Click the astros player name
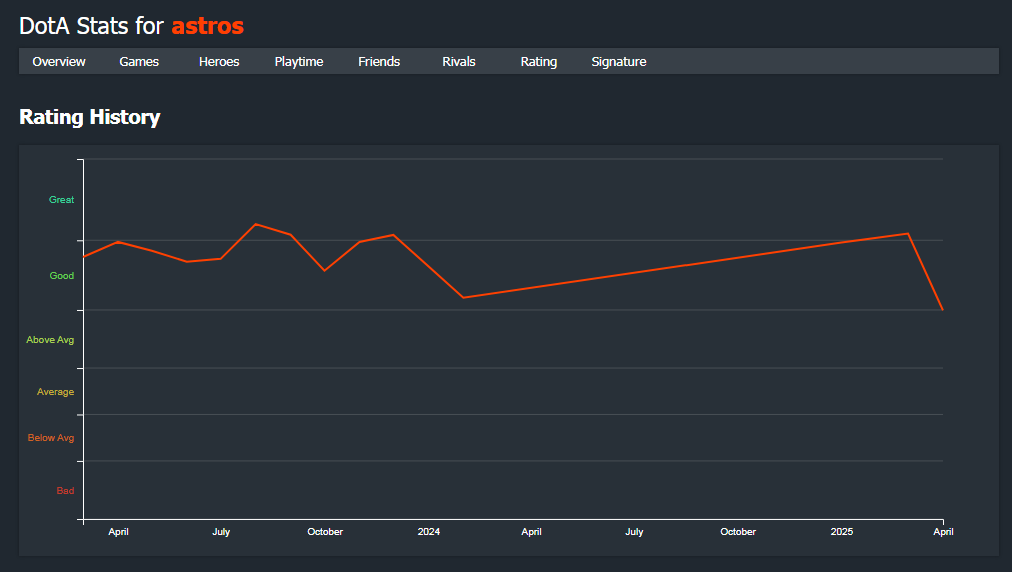 (208, 26)
